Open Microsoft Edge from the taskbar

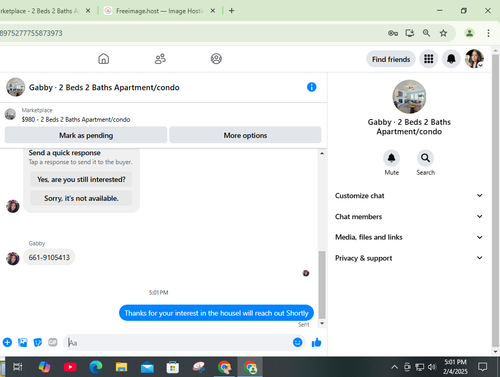click(x=96, y=367)
